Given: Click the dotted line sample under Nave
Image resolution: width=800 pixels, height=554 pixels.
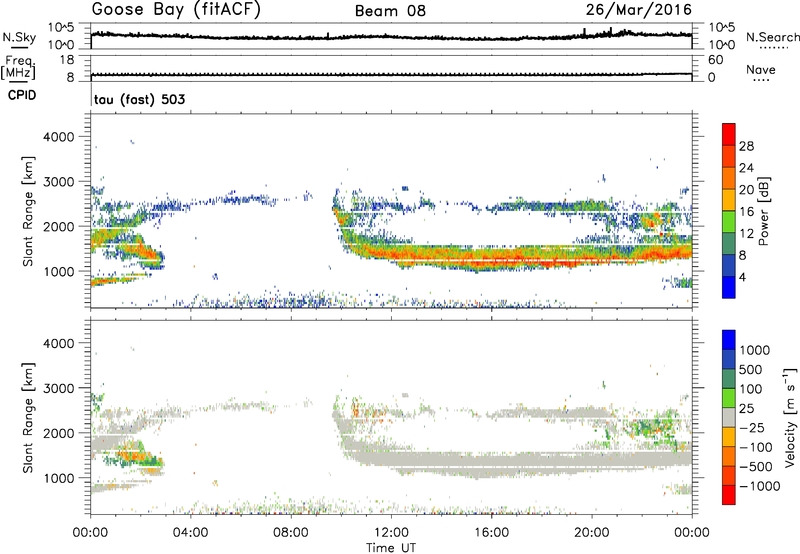Looking at the screenshot, I should coord(762,81).
